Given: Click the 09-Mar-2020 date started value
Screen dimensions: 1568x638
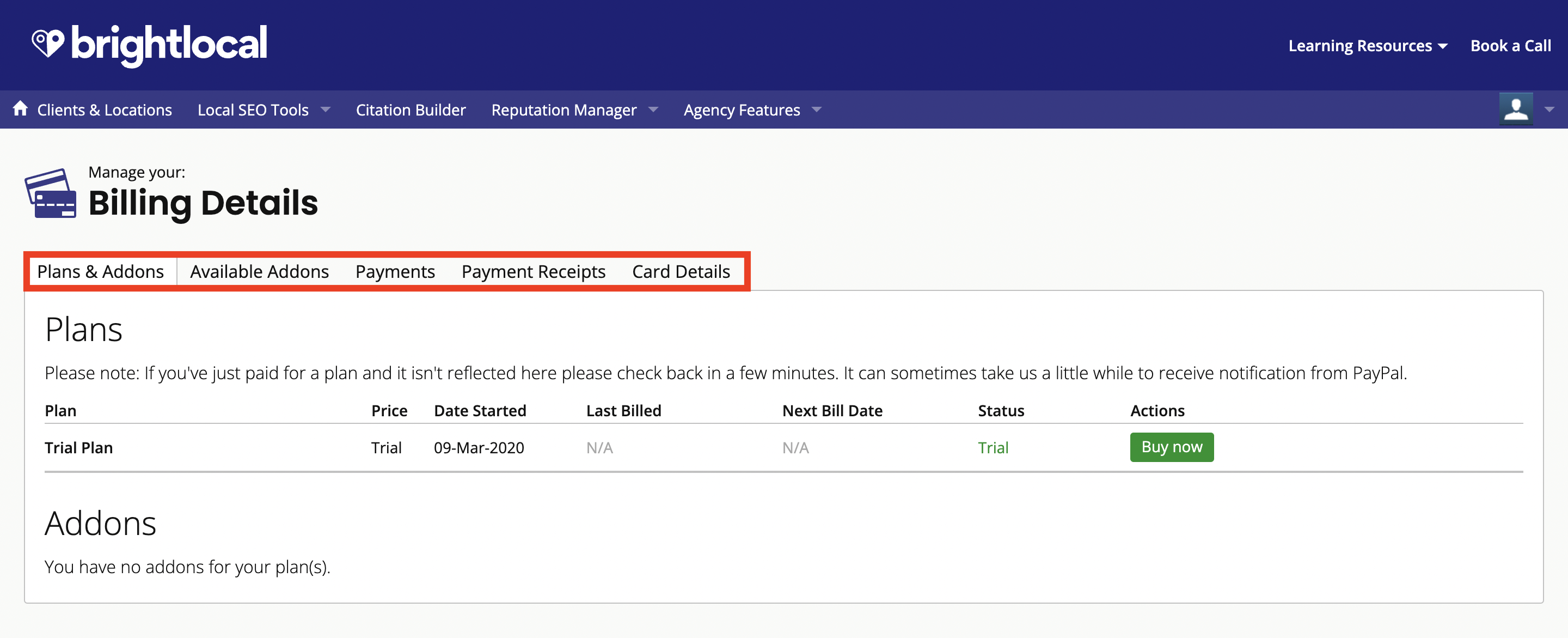Looking at the screenshot, I should tap(479, 448).
